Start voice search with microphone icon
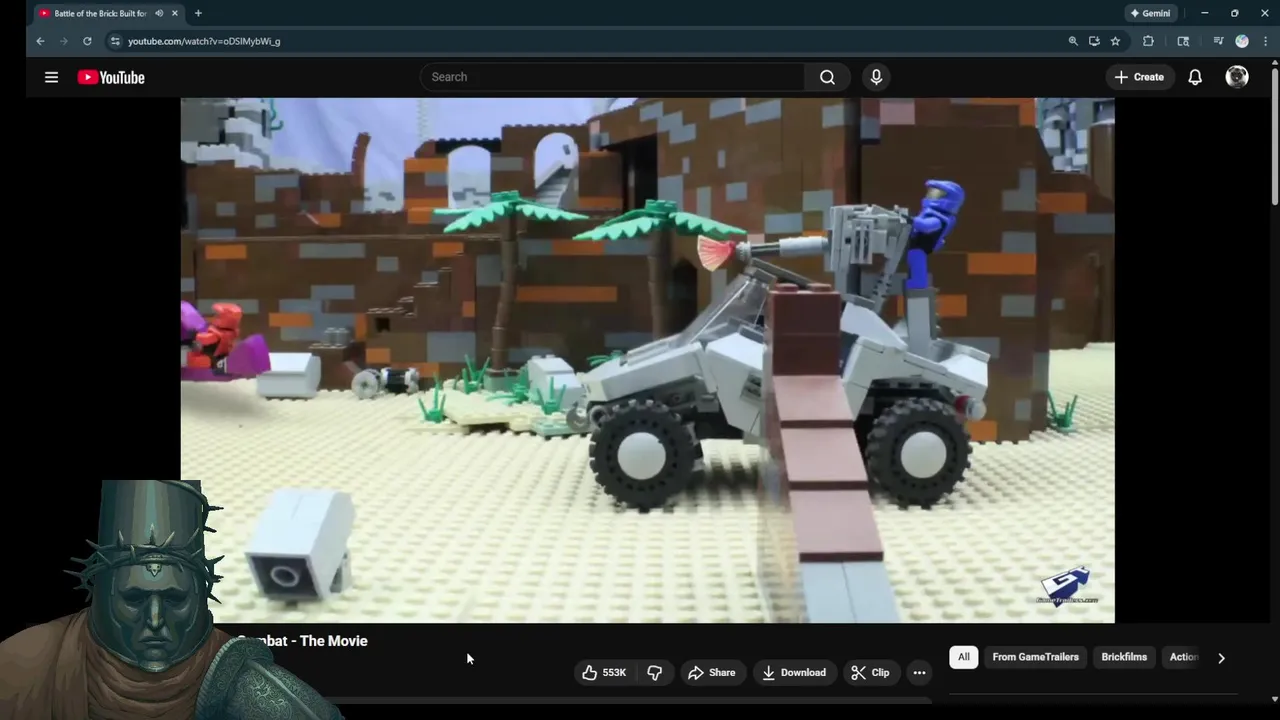Image resolution: width=1280 pixels, height=720 pixels. pyautogui.click(x=876, y=77)
